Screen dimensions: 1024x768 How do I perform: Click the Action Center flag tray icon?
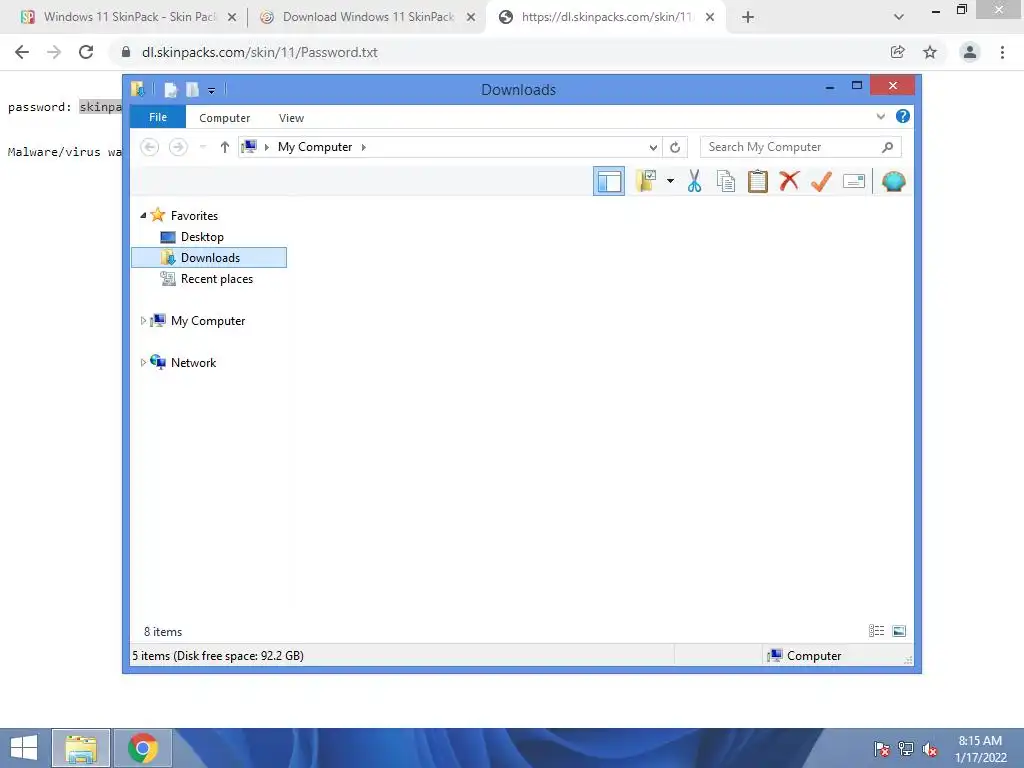[x=882, y=749]
